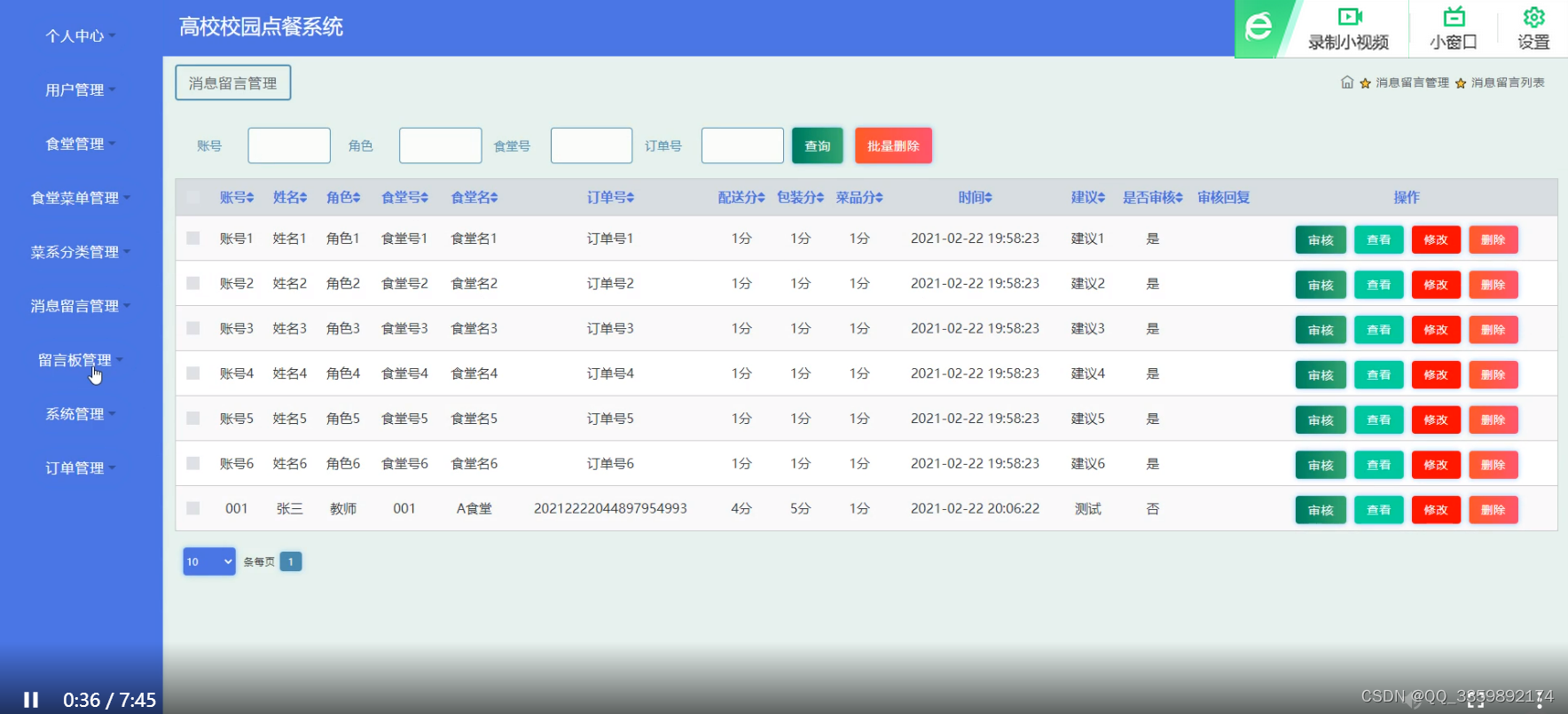
Task: Expand 个人中心 sidebar menu
Action: [x=80, y=35]
